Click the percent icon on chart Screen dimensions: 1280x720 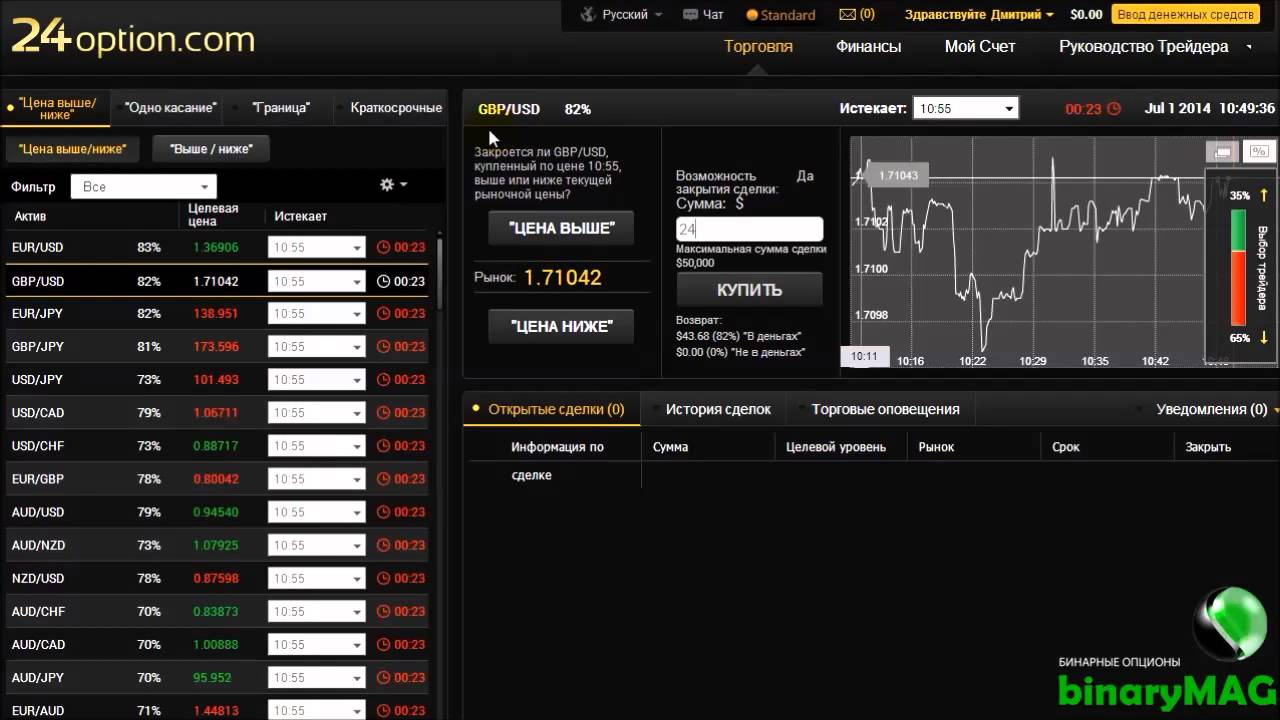click(x=1258, y=152)
